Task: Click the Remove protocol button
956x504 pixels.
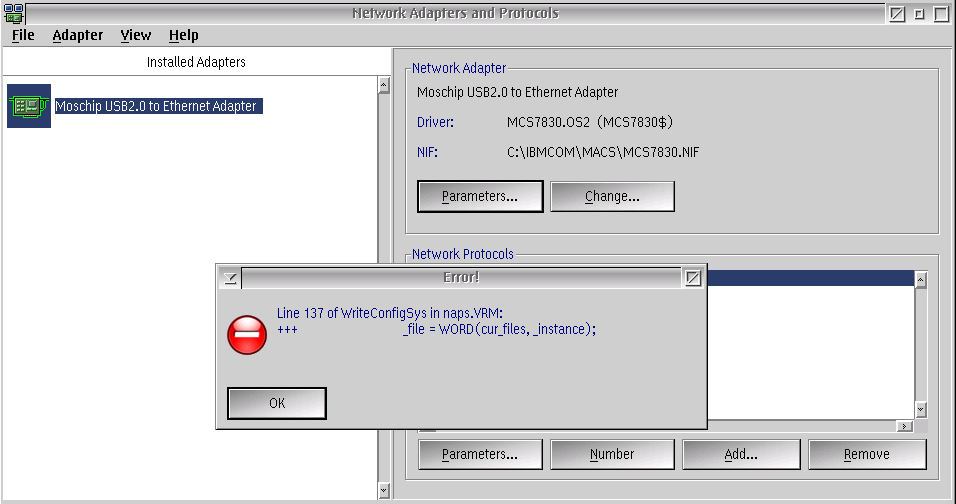Action: pos(867,454)
